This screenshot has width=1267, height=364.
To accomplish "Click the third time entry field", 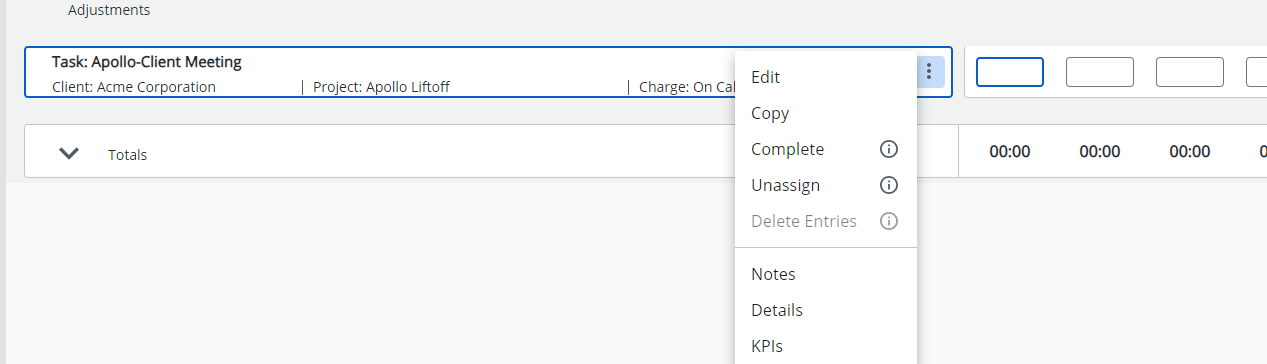I will click(x=1190, y=72).
